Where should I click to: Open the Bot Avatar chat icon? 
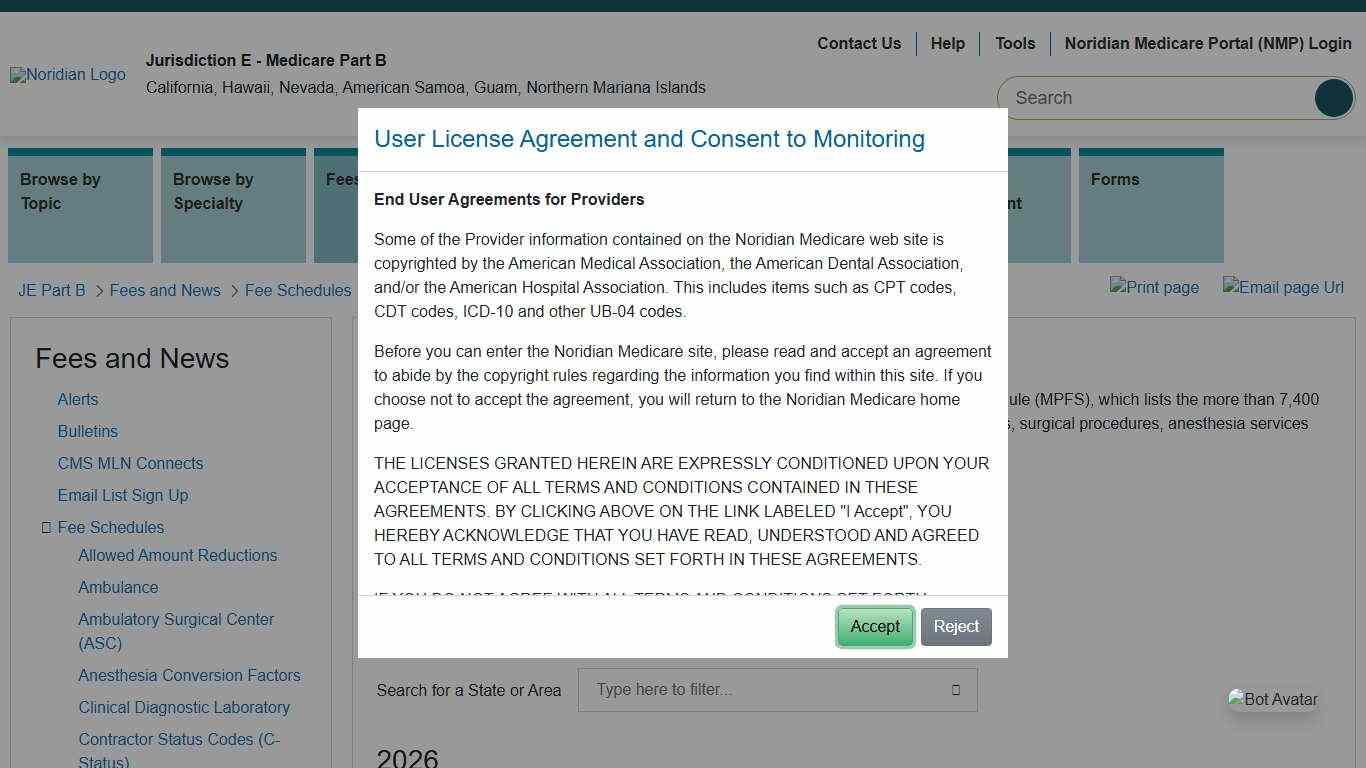pos(1273,699)
